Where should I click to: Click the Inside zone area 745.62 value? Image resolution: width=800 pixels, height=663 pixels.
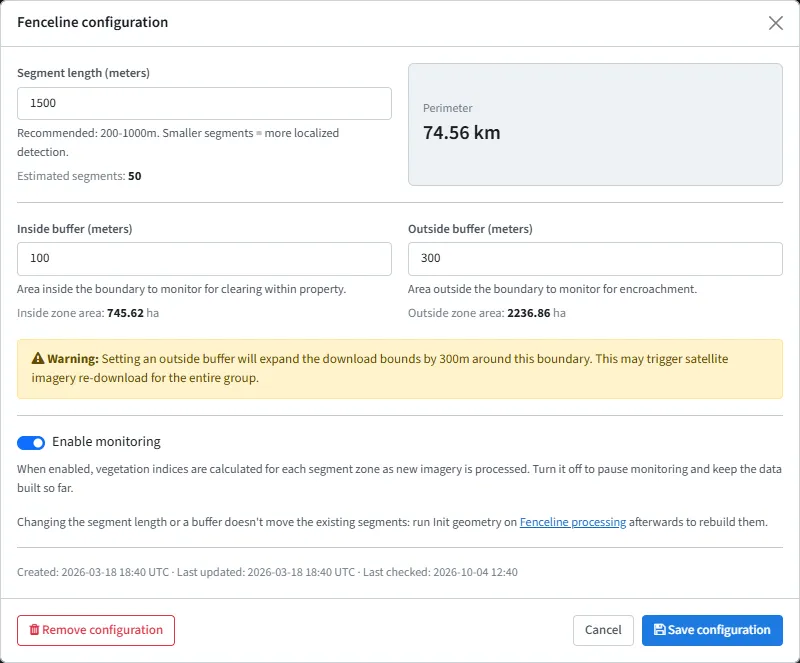pos(126,313)
